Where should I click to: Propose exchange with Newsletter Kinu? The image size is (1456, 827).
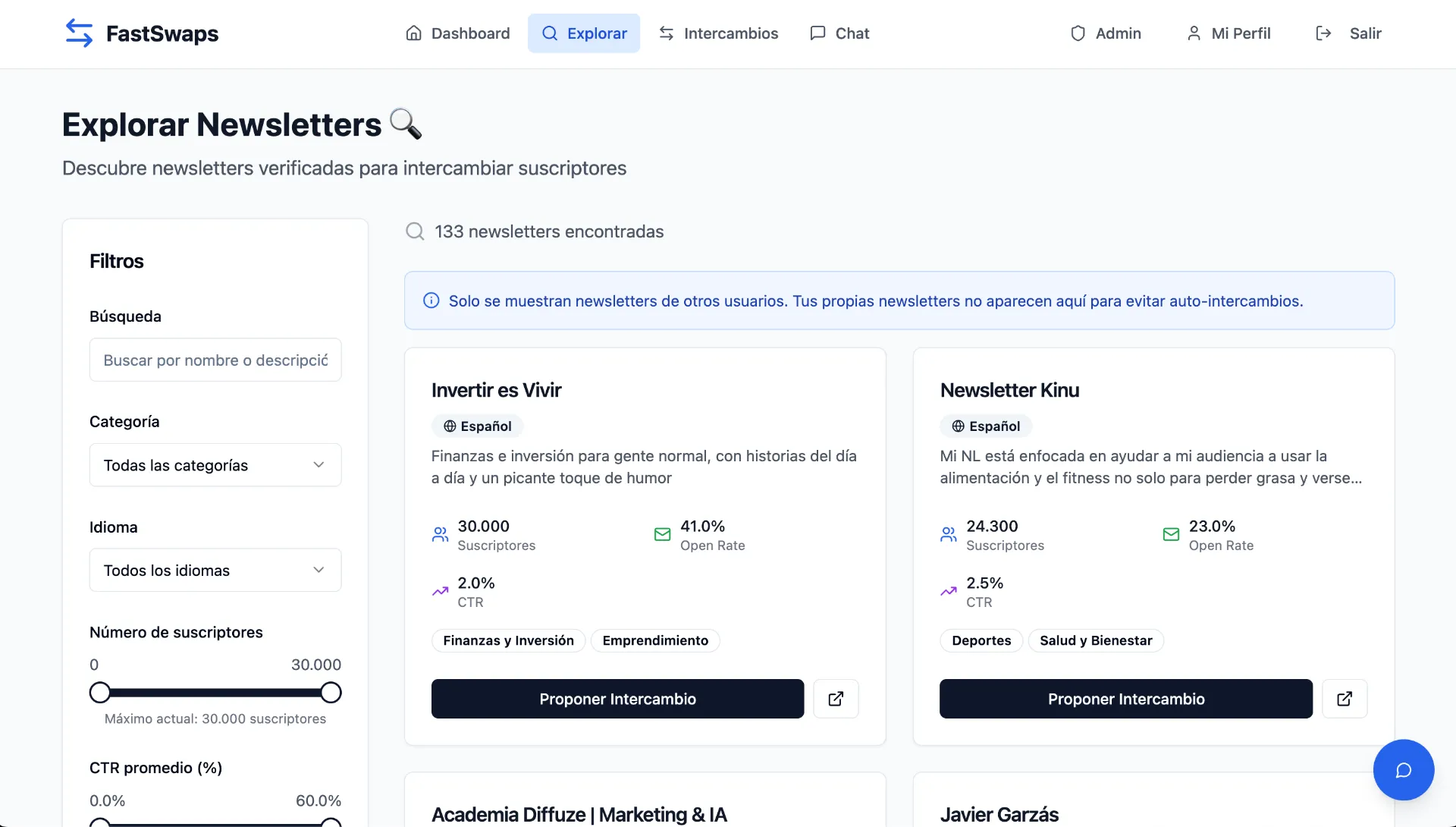[x=1126, y=699]
